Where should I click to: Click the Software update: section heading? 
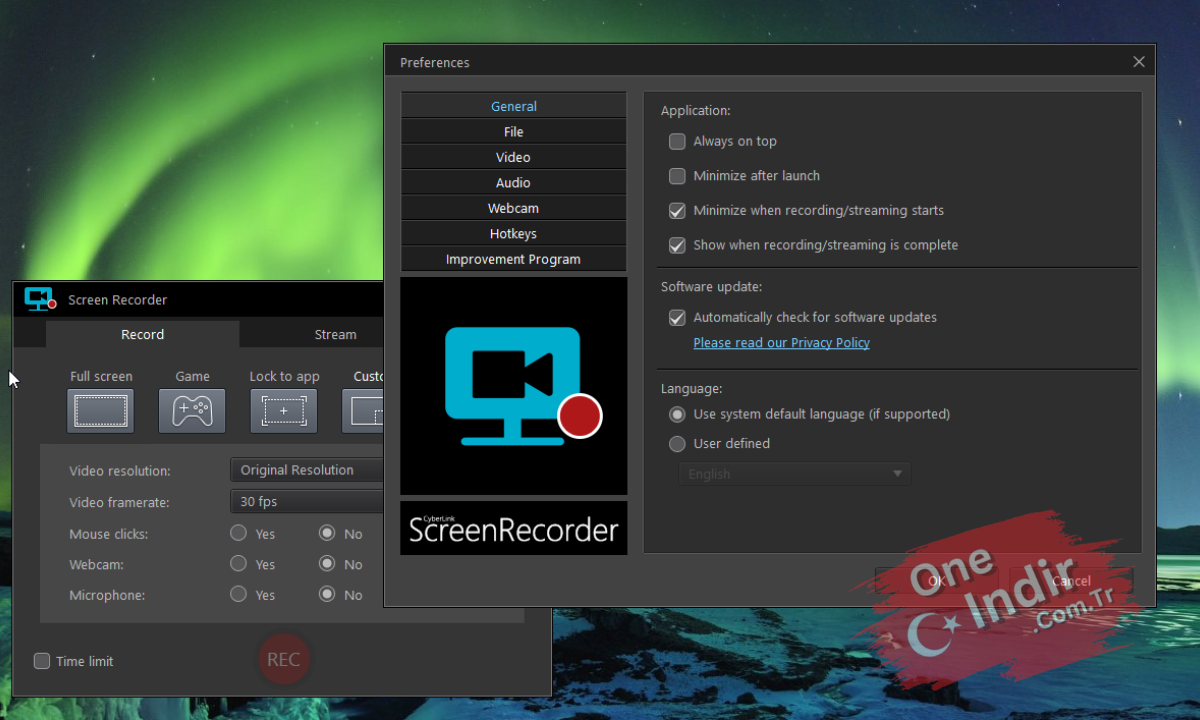(x=711, y=287)
